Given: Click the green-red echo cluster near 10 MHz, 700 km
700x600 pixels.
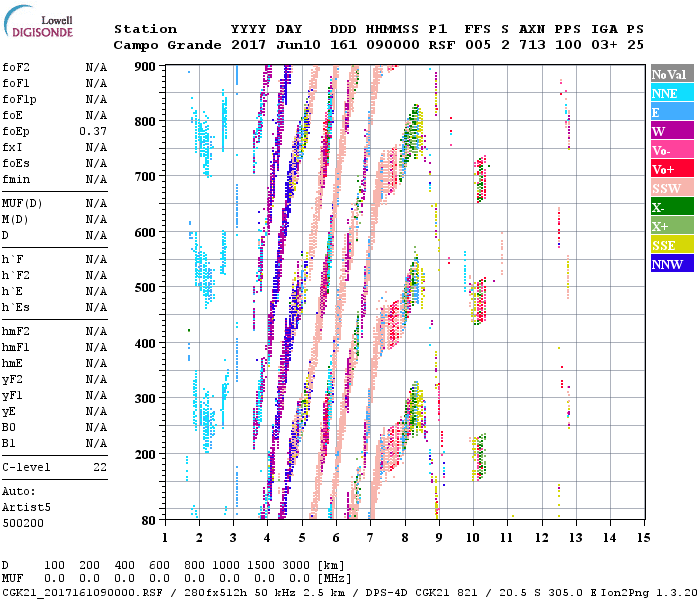Looking at the screenshot, I should tap(481, 179).
